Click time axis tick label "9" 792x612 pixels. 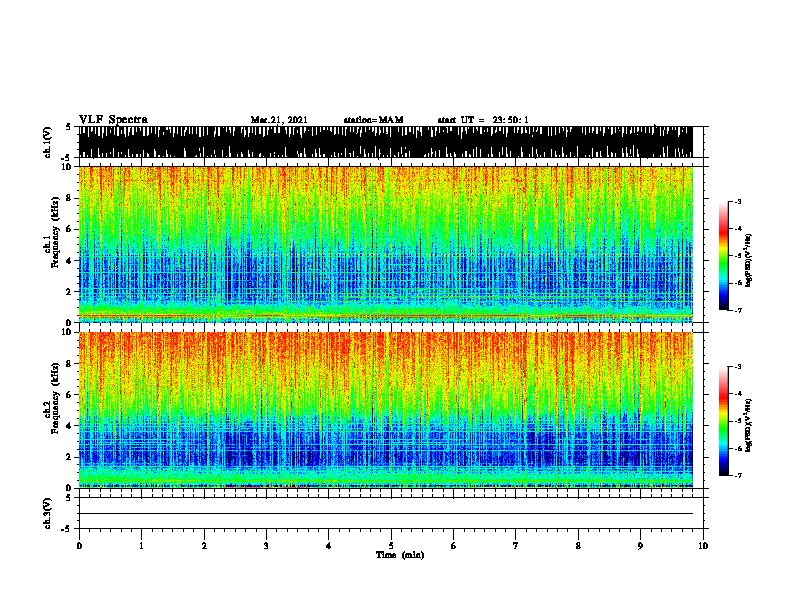coord(640,546)
